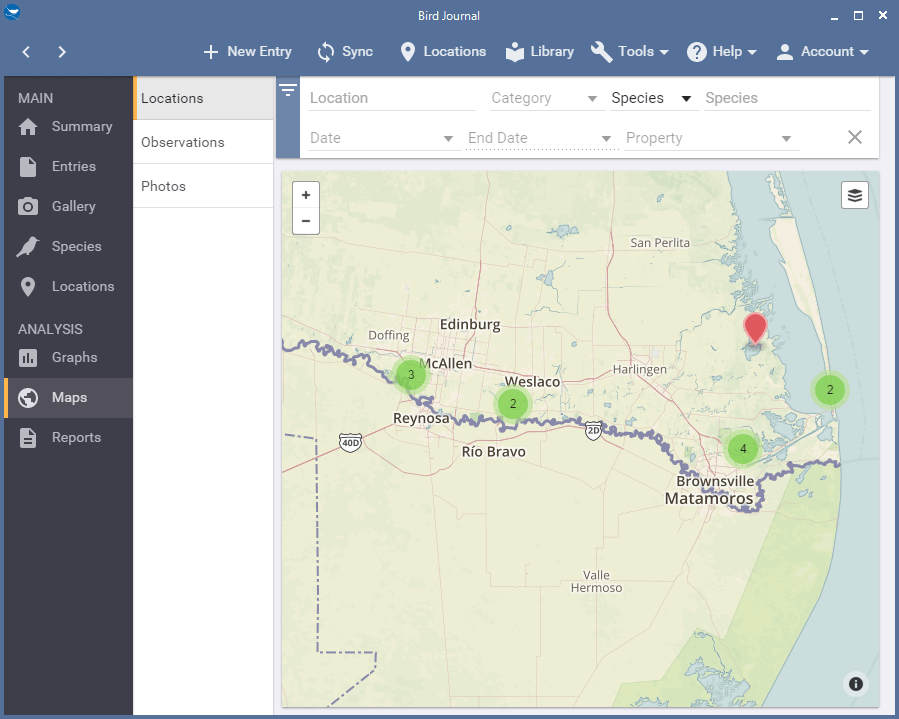
Task: Open the Date dropdown
Action: click(x=382, y=139)
